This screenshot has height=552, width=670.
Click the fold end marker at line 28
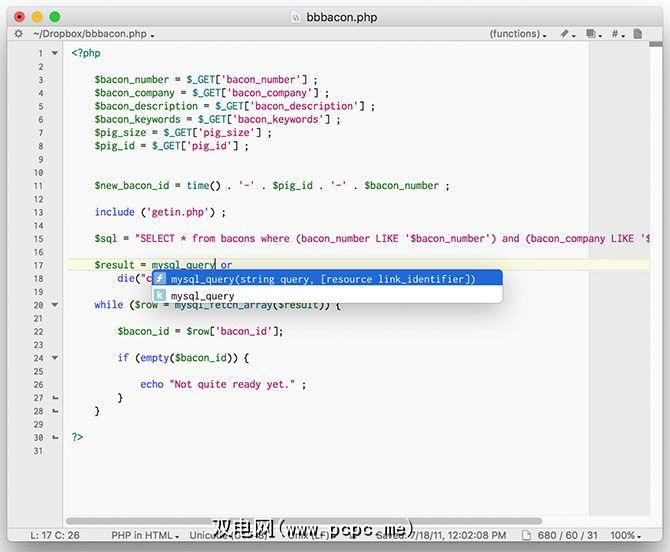(55, 411)
